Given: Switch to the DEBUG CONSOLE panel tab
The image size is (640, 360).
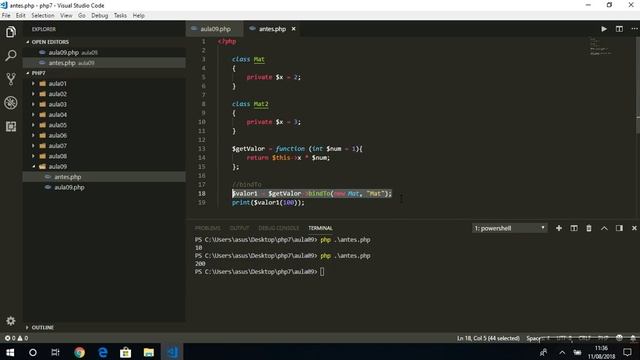Looking at the screenshot, I should [x=279, y=228].
